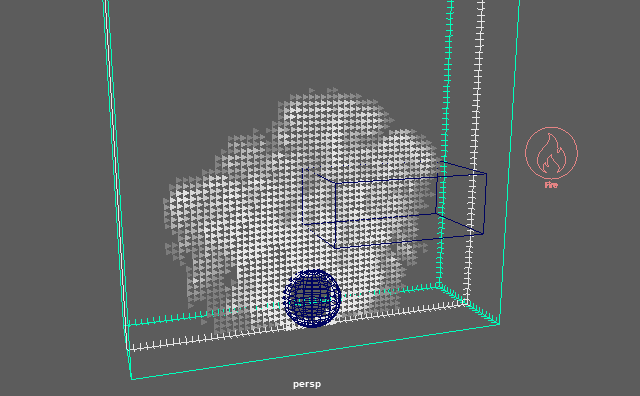Viewport: 640px width, 396px height.
Task: Click the back corner where rulers meet
Action: coord(467,303)
